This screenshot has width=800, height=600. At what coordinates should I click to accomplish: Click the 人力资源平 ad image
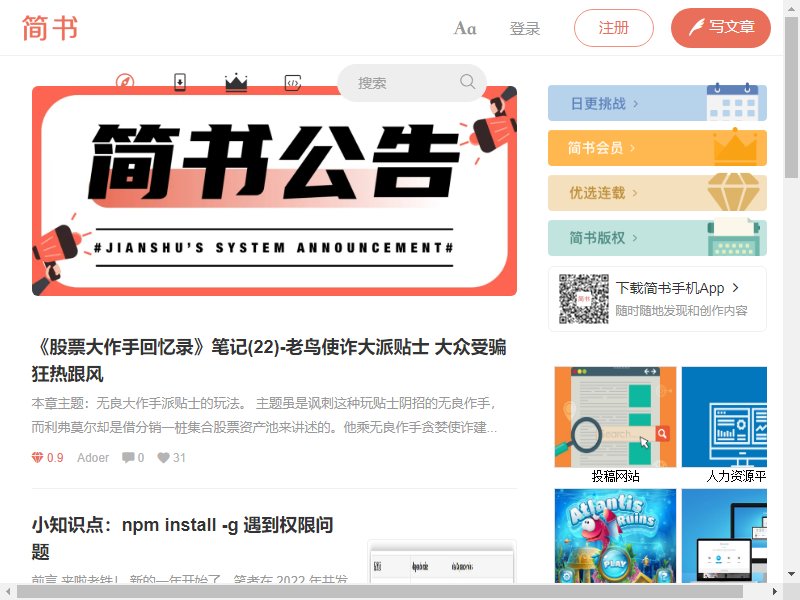[724, 417]
